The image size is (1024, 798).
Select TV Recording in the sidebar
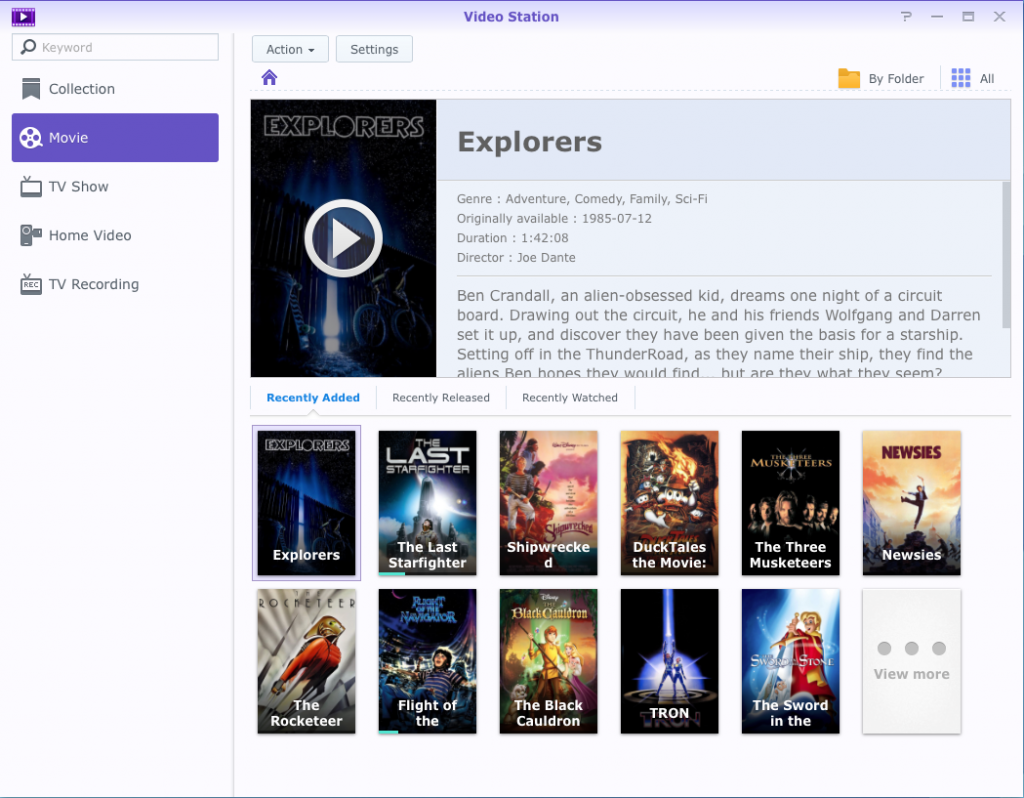pos(115,284)
